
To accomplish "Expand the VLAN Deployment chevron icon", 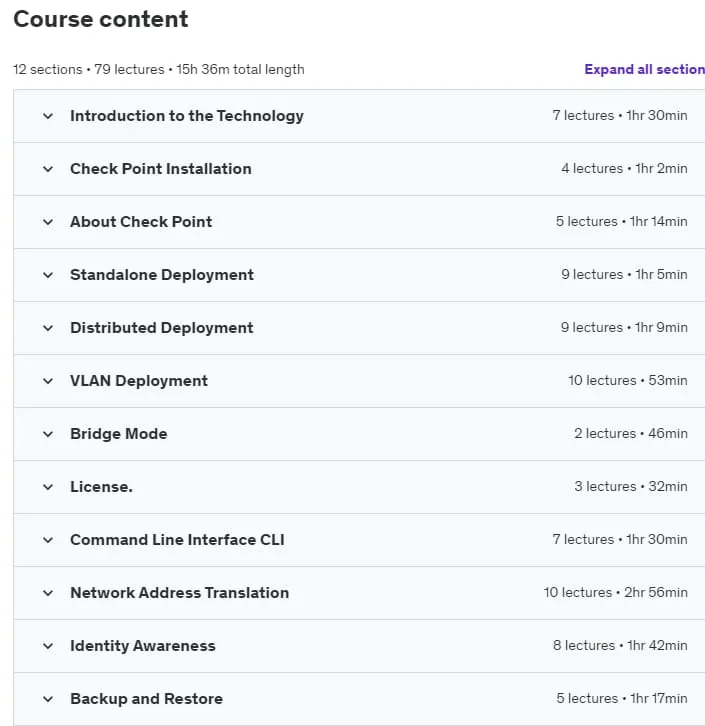I will [x=48, y=381].
